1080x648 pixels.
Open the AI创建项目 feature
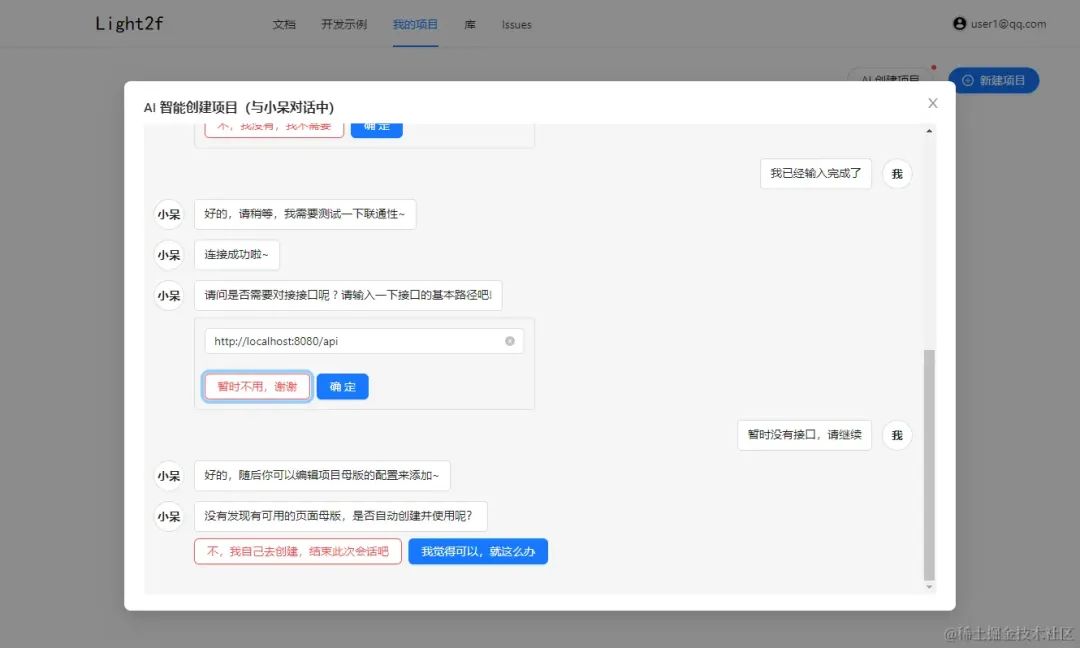tap(889, 78)
